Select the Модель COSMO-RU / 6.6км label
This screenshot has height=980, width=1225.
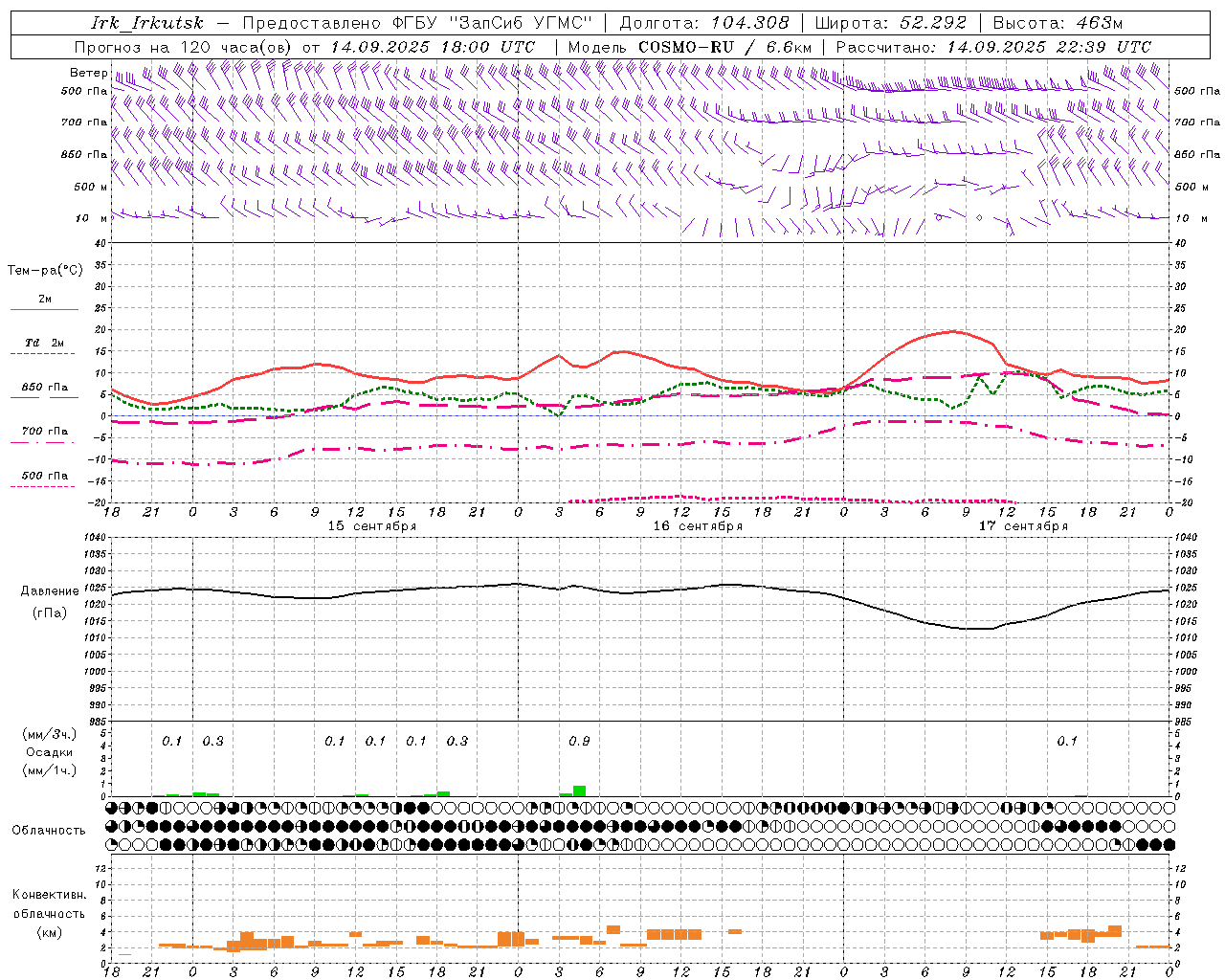coord(689,47)
